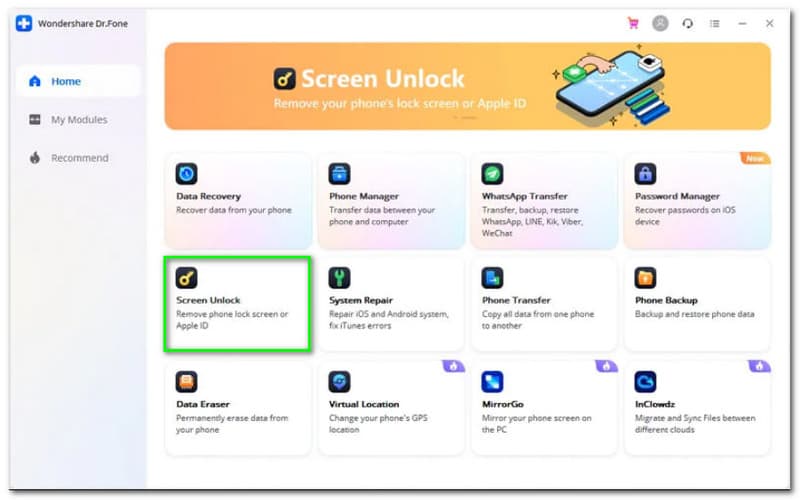Select the Phone Manager toolbox icon
Screen dimensions: 800x500
pyautogui.click(x=339, y=174)
